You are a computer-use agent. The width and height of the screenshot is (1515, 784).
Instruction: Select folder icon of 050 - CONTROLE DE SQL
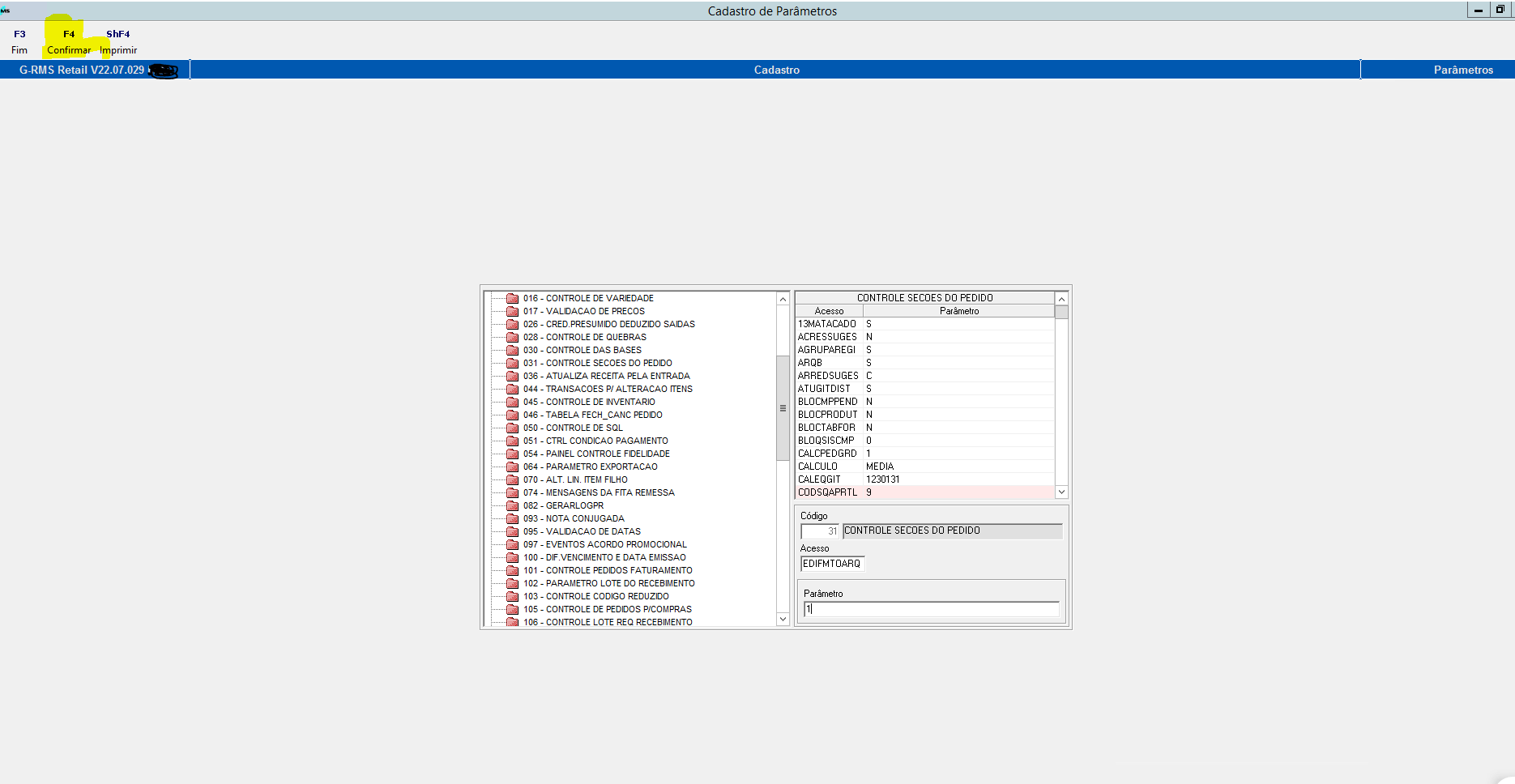pos(512,428)
